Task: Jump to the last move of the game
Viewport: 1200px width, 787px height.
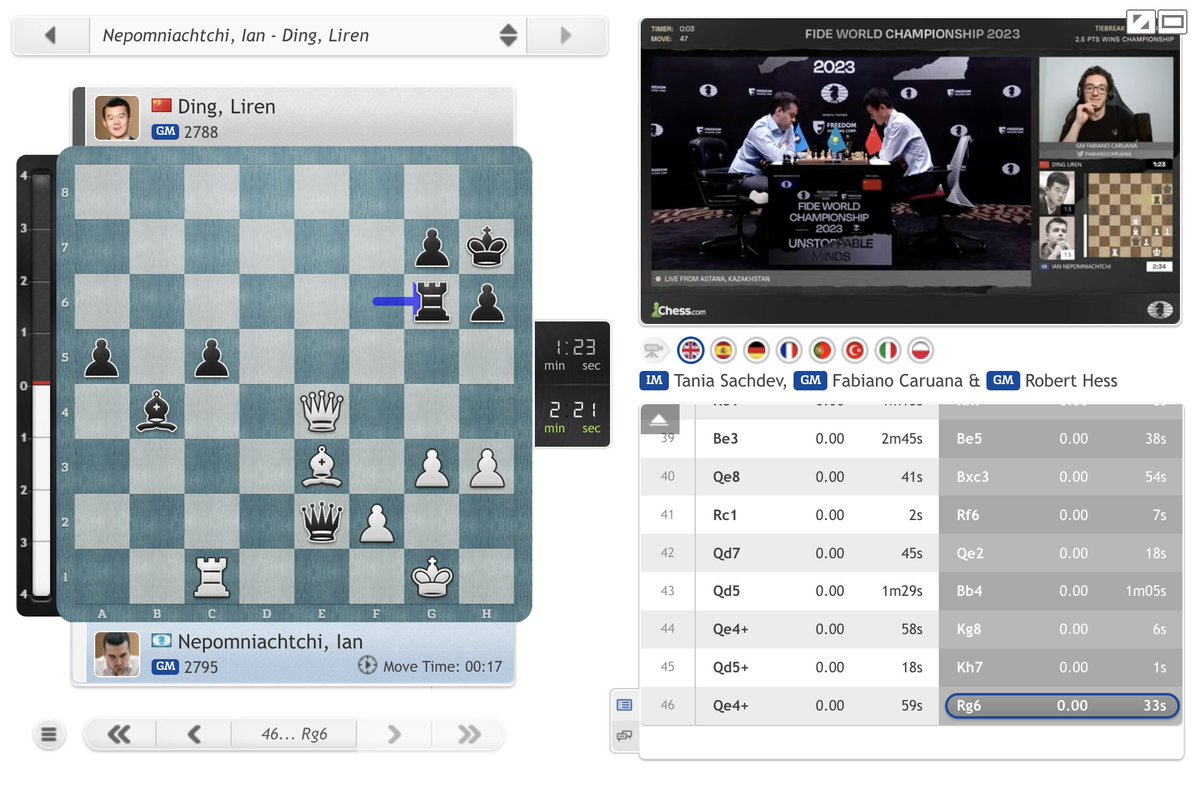Action: click(x=469, y=735)
